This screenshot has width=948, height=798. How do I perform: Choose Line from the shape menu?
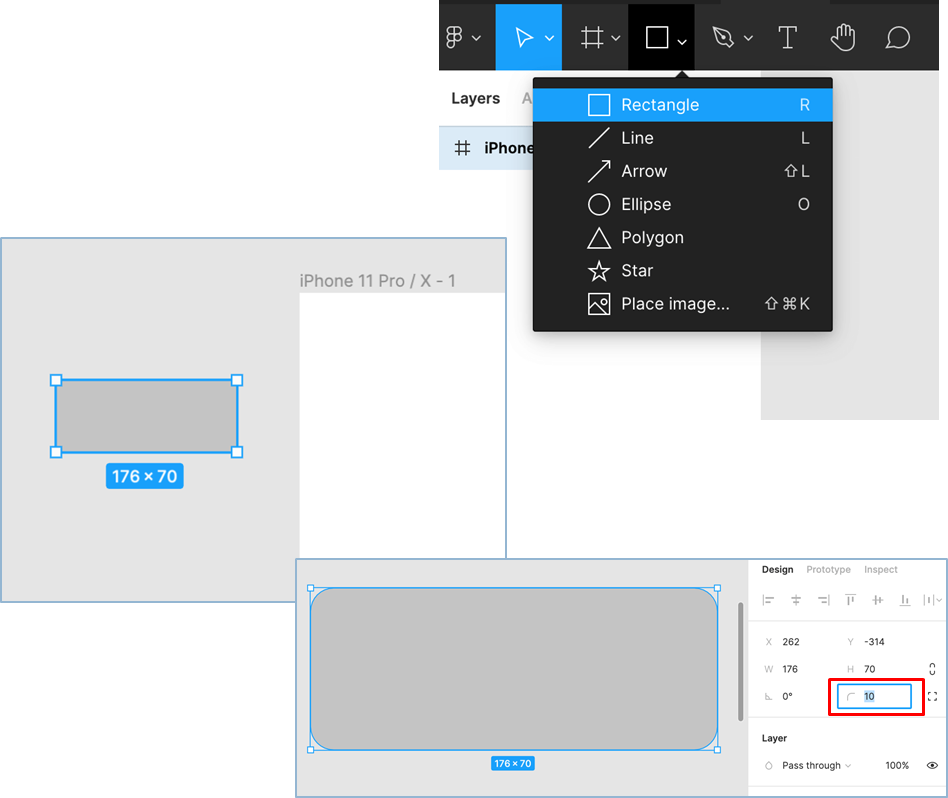[683, 138]
